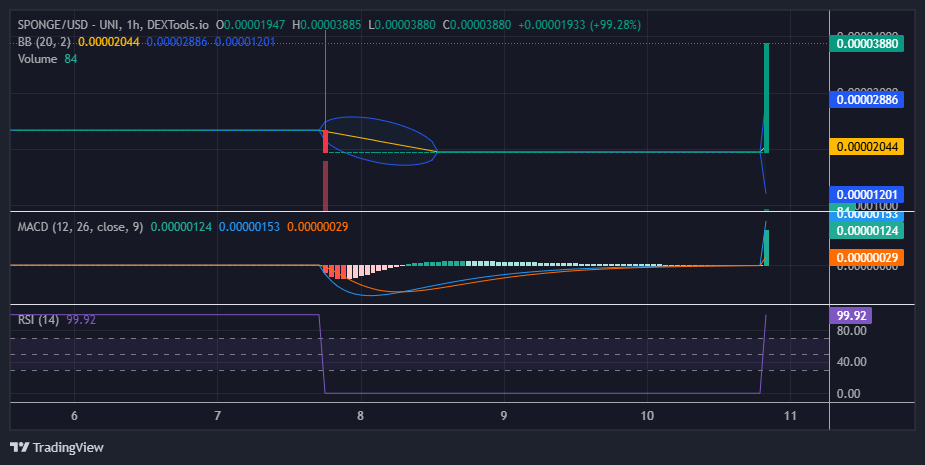The width and height of the screenshot is (925, 465).
Task: Click the SPONGE/USD symbol title in legend
Action: 113,25
